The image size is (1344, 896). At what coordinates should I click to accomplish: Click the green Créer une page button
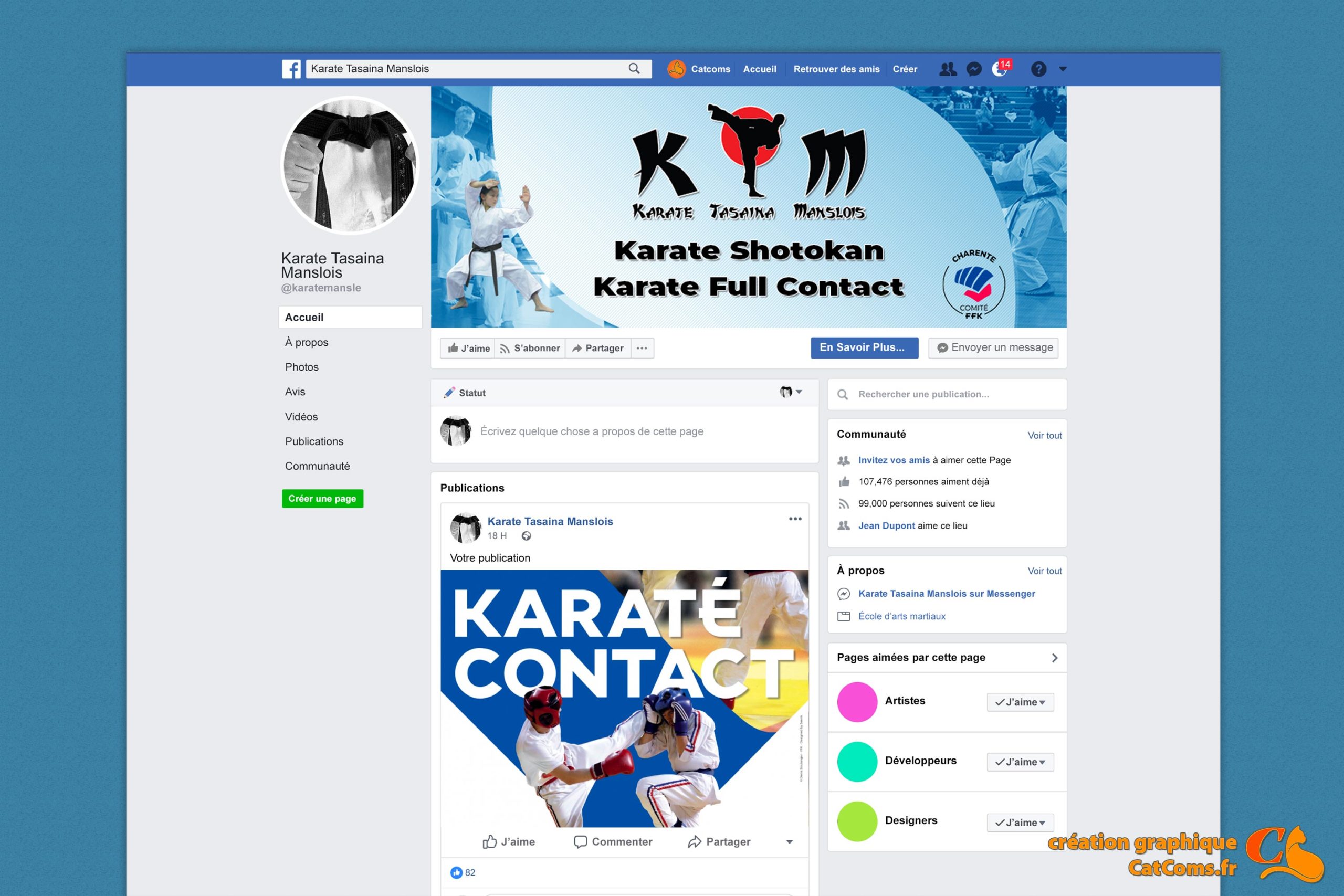pyautogui.click(x=322, y=498)
